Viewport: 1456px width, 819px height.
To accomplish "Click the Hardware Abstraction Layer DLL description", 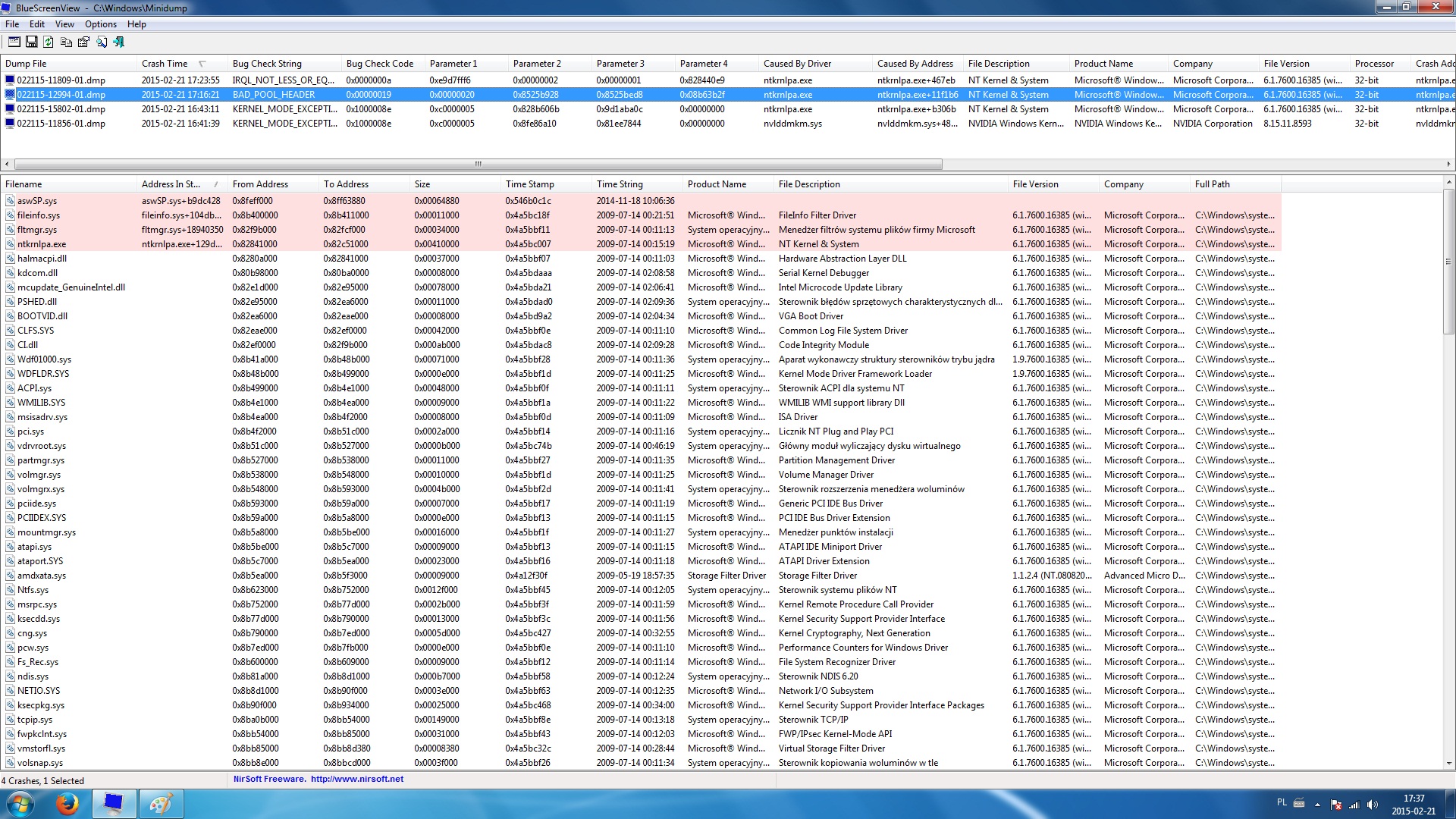I will 843,259.
